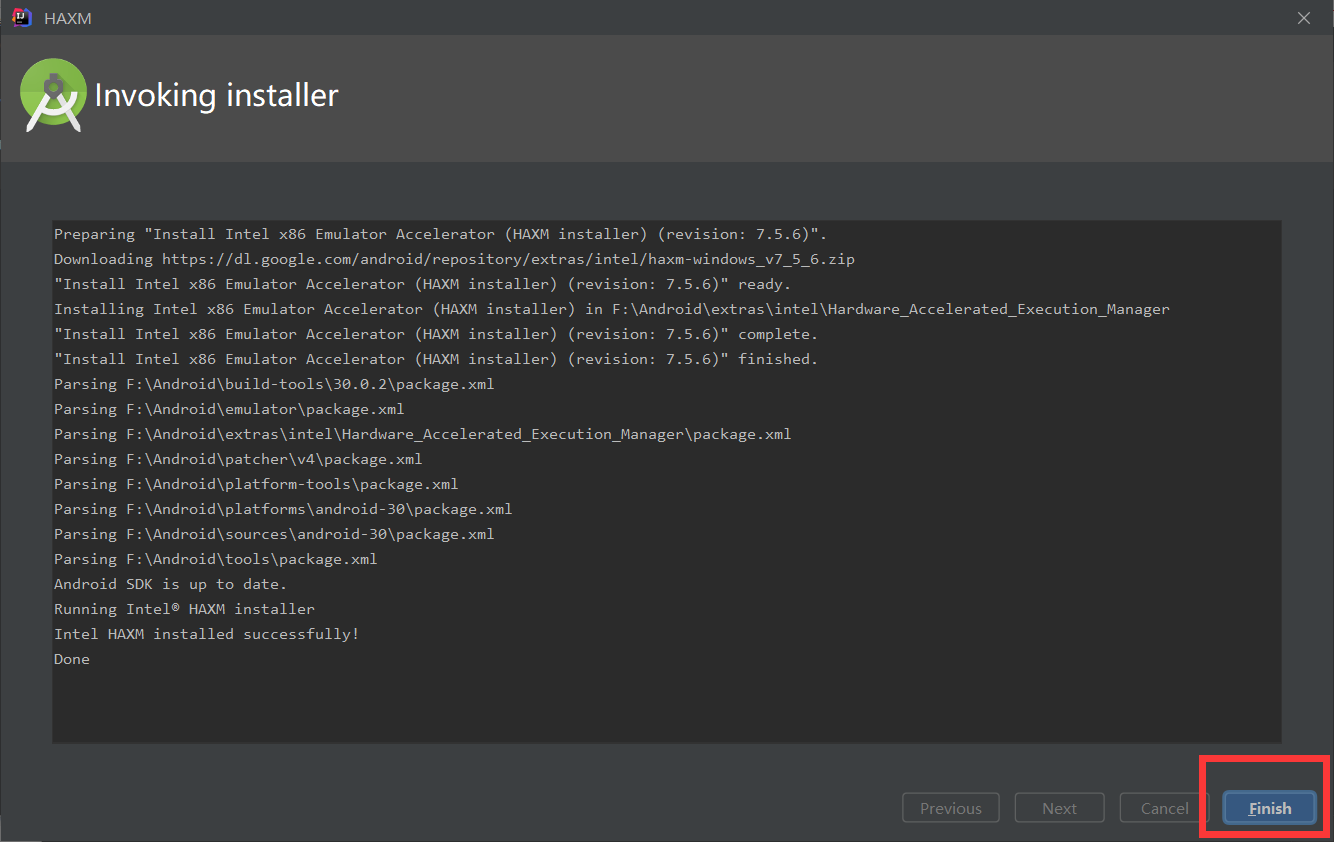Click the 'Android SDK is up to date.' line
This screenshot has height=842, width=1334.
click(171, 584)
